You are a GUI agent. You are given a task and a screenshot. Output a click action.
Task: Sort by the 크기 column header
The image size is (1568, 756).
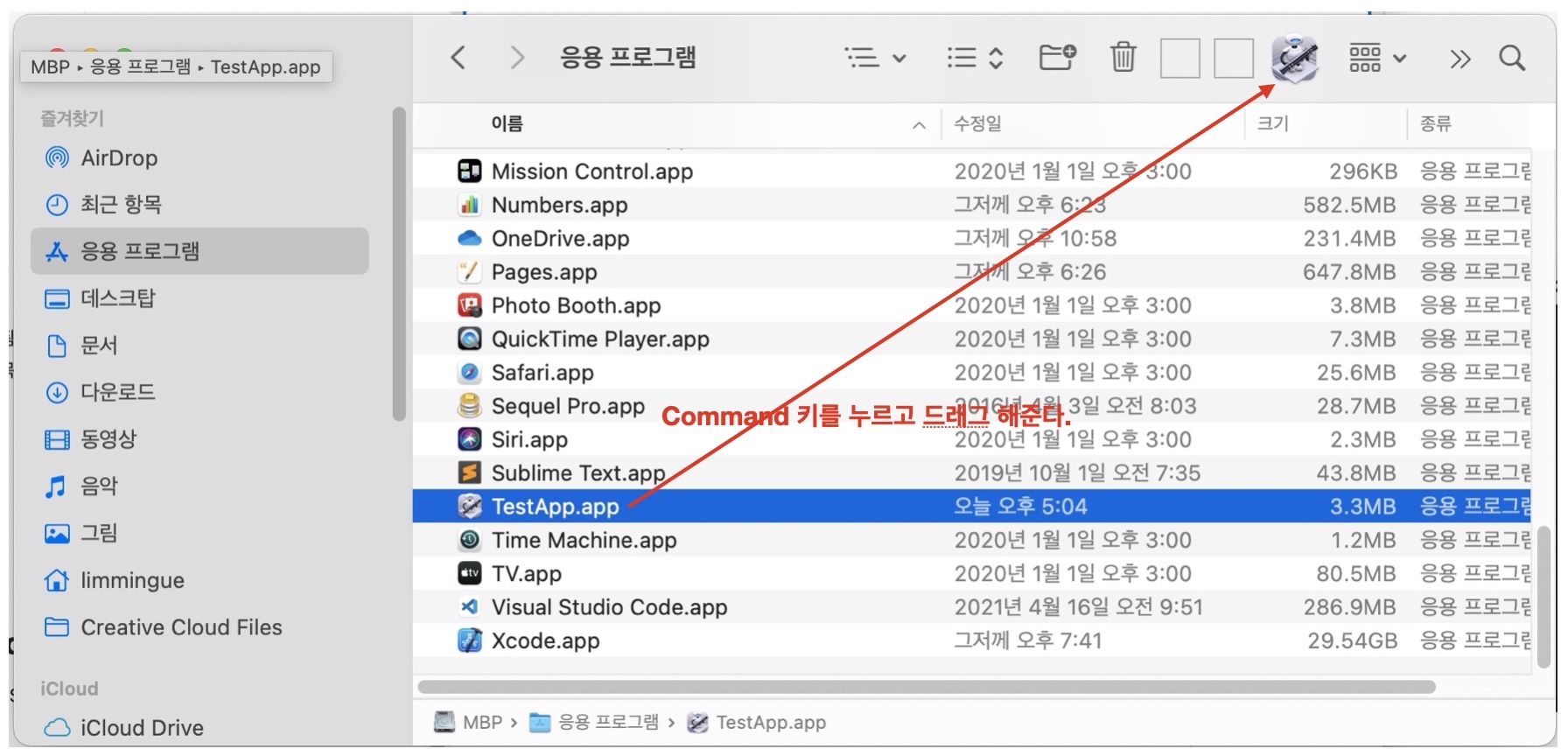(1272, 124)
